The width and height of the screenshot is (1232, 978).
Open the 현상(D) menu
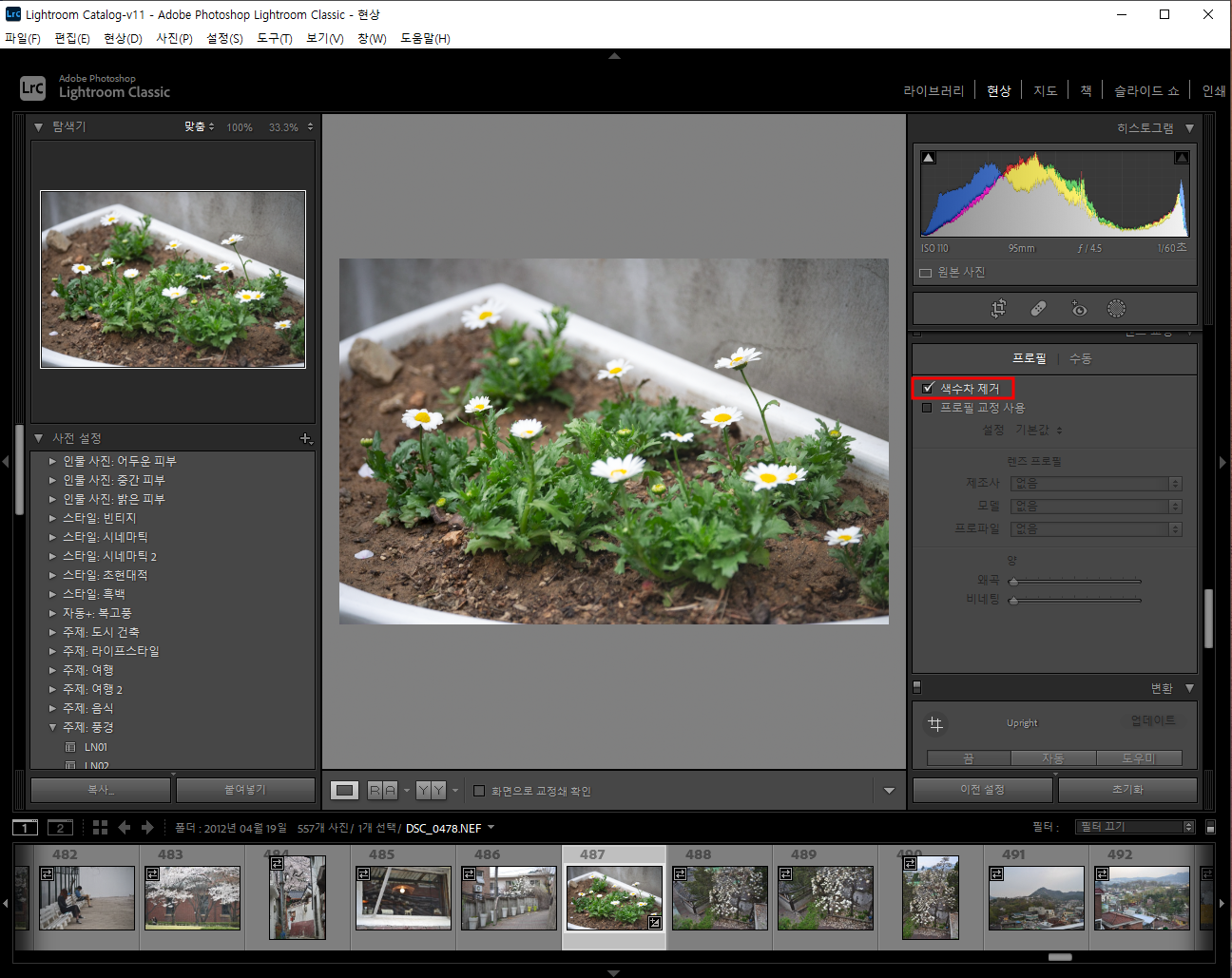point(123,38)
